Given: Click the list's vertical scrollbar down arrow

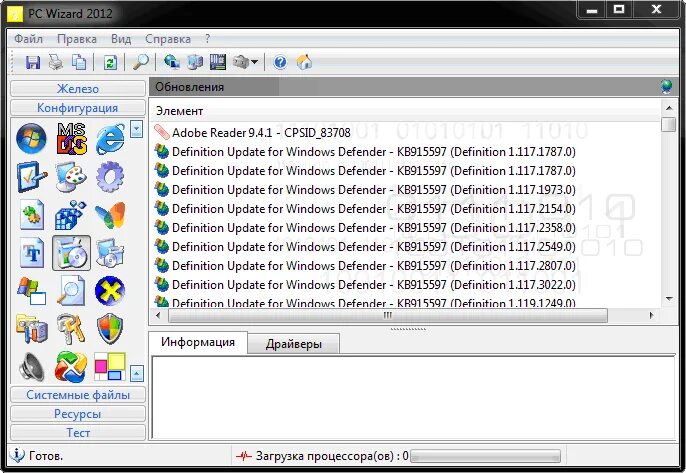Looking at the screenshot, I should click(669, 299).
